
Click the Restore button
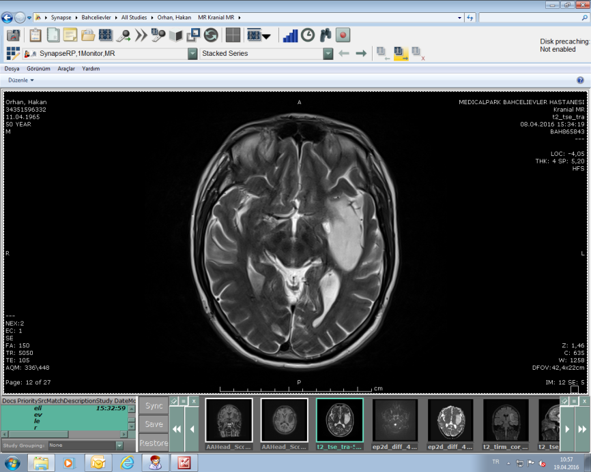coord(154,443)
